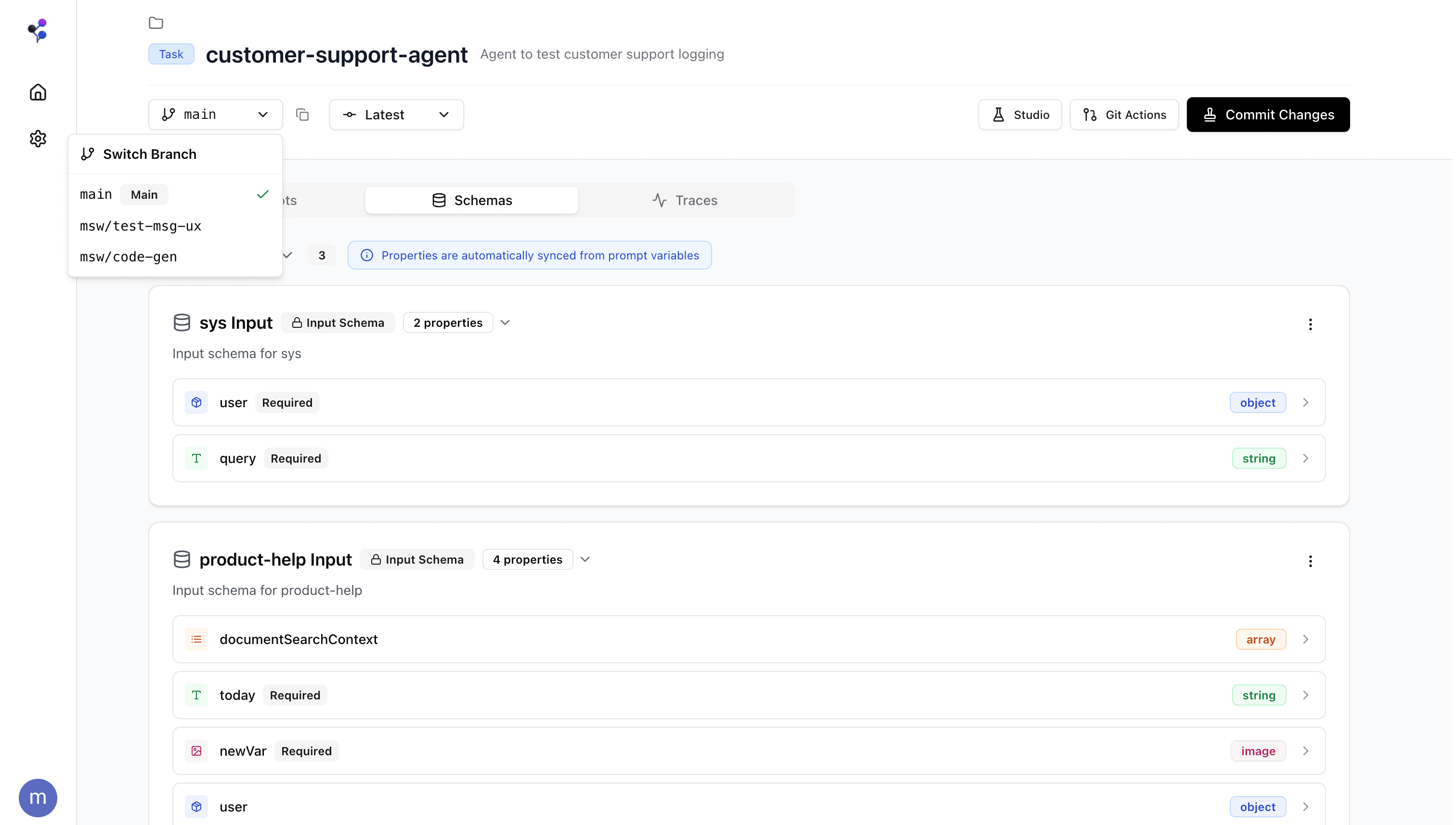The image size is (1456, 825).
Task: Copy the branch name using the copy icon
Action: [302, 115]
